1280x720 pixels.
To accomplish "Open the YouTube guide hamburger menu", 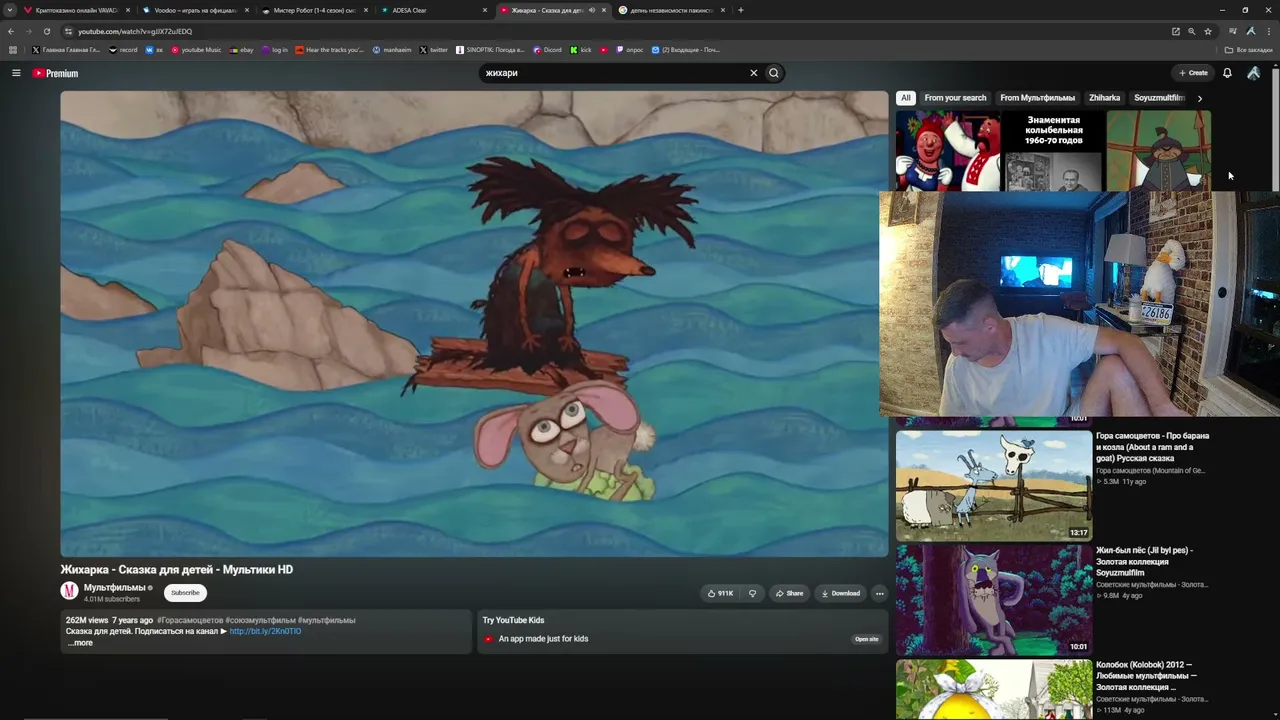I will point(16,73).
